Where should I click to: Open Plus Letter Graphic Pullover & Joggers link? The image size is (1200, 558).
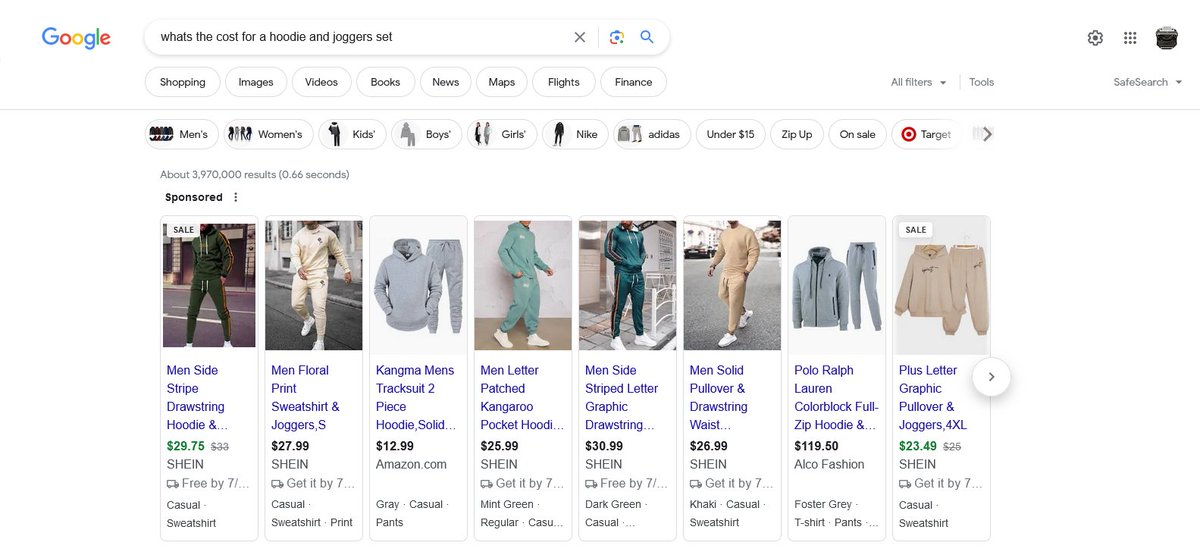[933, 397]
